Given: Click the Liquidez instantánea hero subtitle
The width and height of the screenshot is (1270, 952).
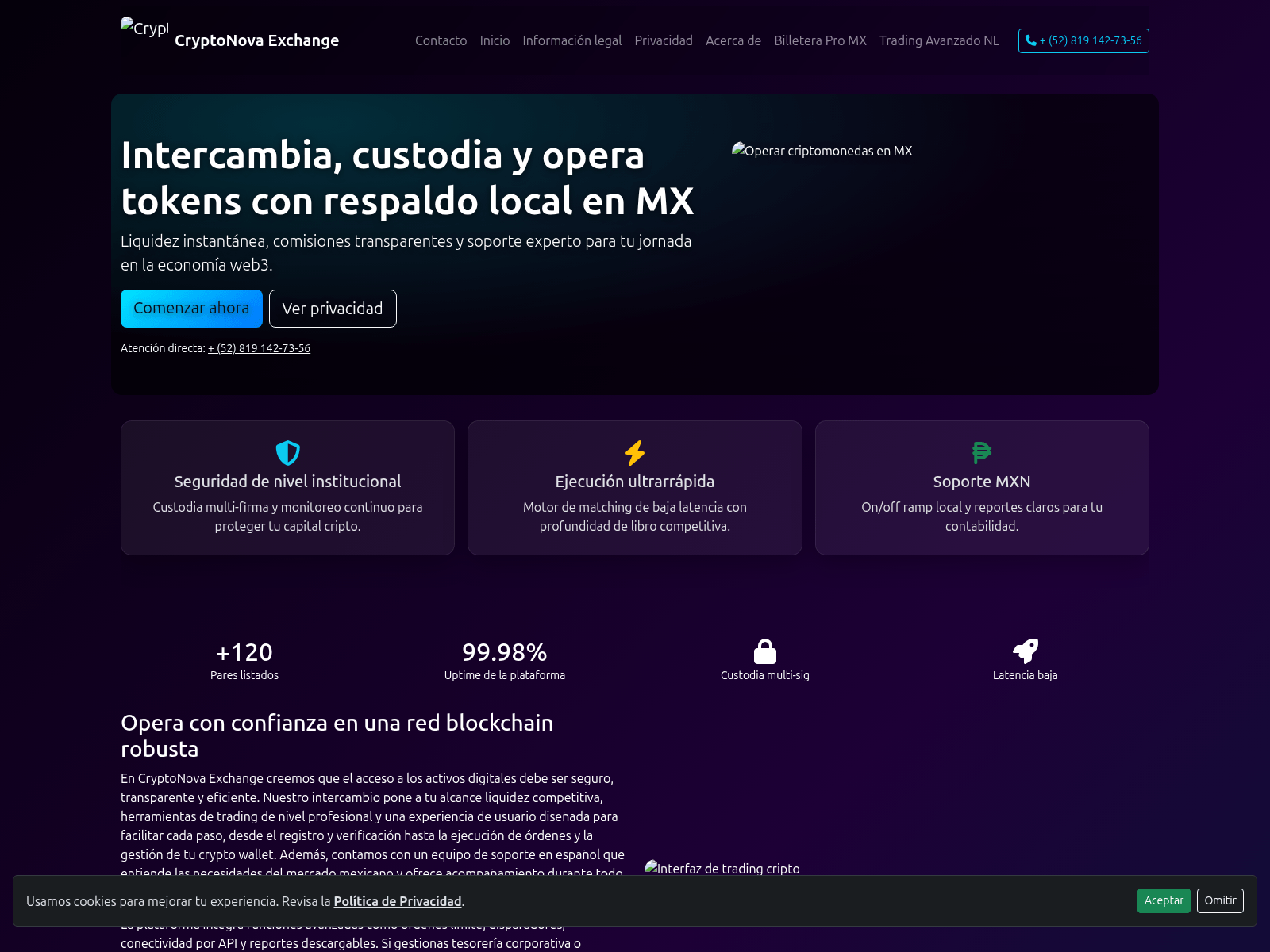Looking at the screenshot, I should 406,252.
